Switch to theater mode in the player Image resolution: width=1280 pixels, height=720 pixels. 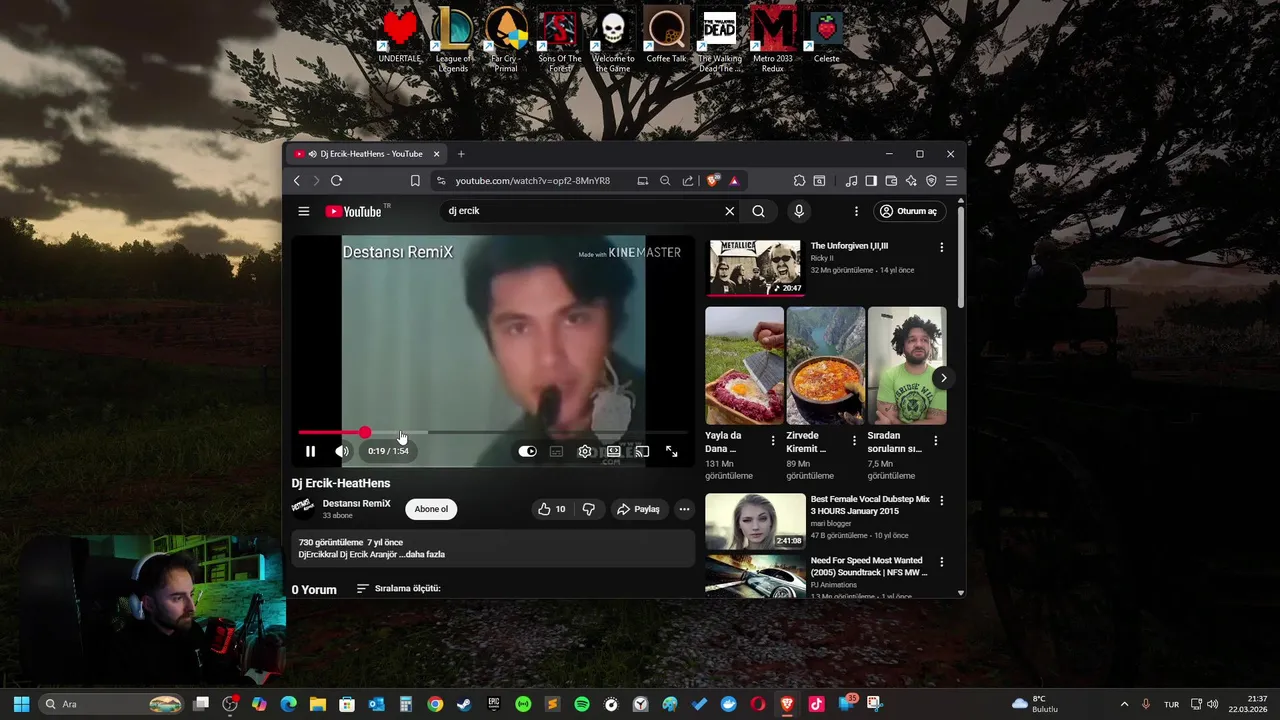pyautogui.click(x=613, y=451)
